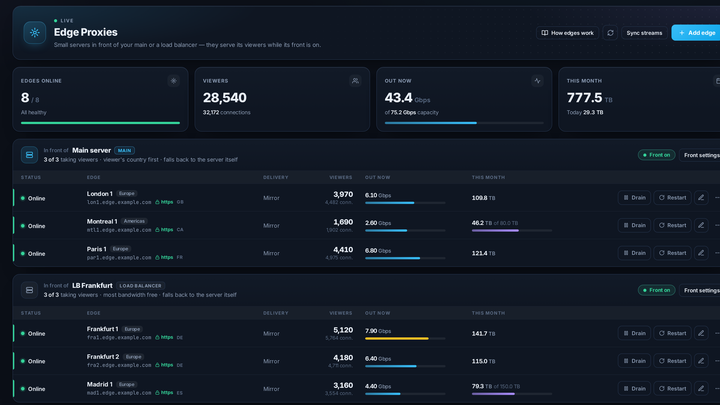The image size is (720, 405).
Task: Click the Frankfurt 1 https lock icon
Action: [157, 338]
